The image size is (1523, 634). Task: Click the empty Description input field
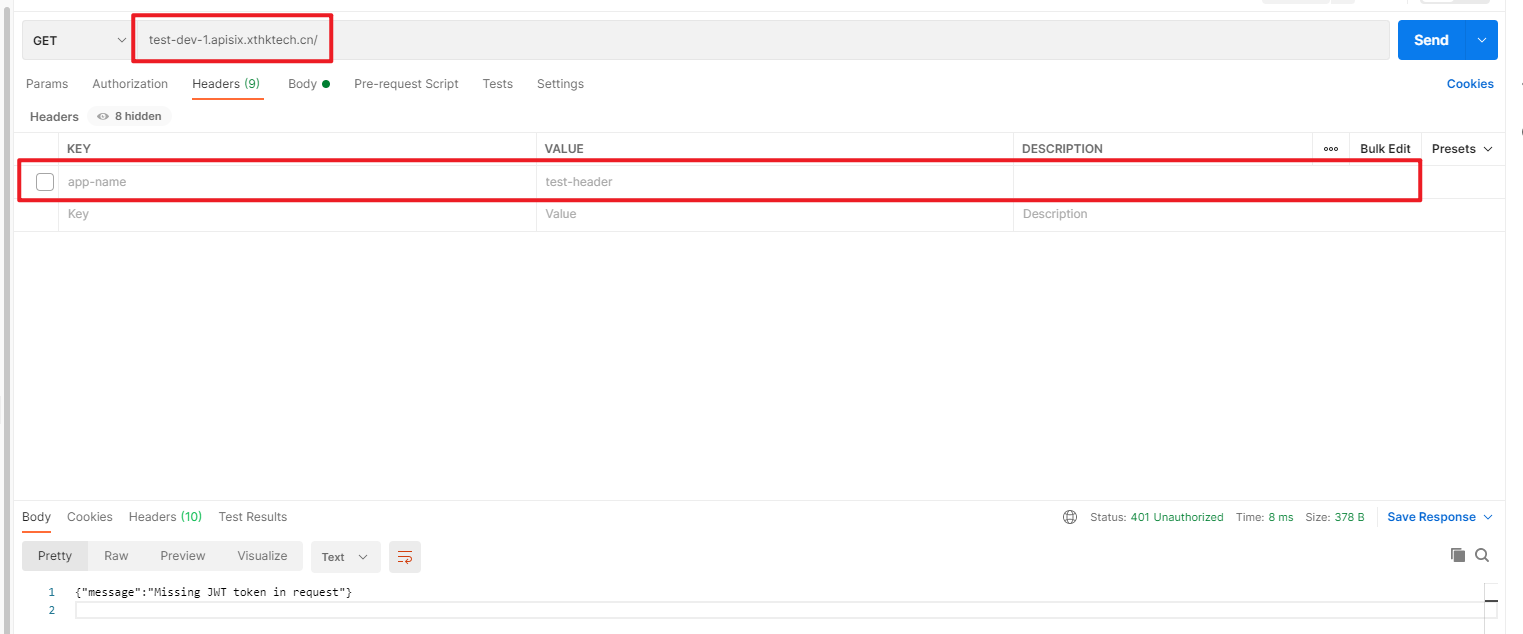pos(1259,214)
